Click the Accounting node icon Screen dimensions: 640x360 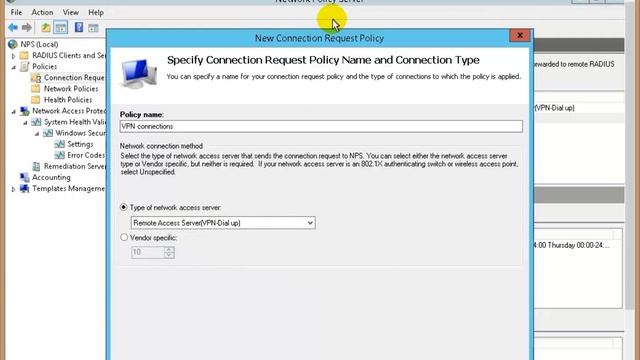click(24, 177)
